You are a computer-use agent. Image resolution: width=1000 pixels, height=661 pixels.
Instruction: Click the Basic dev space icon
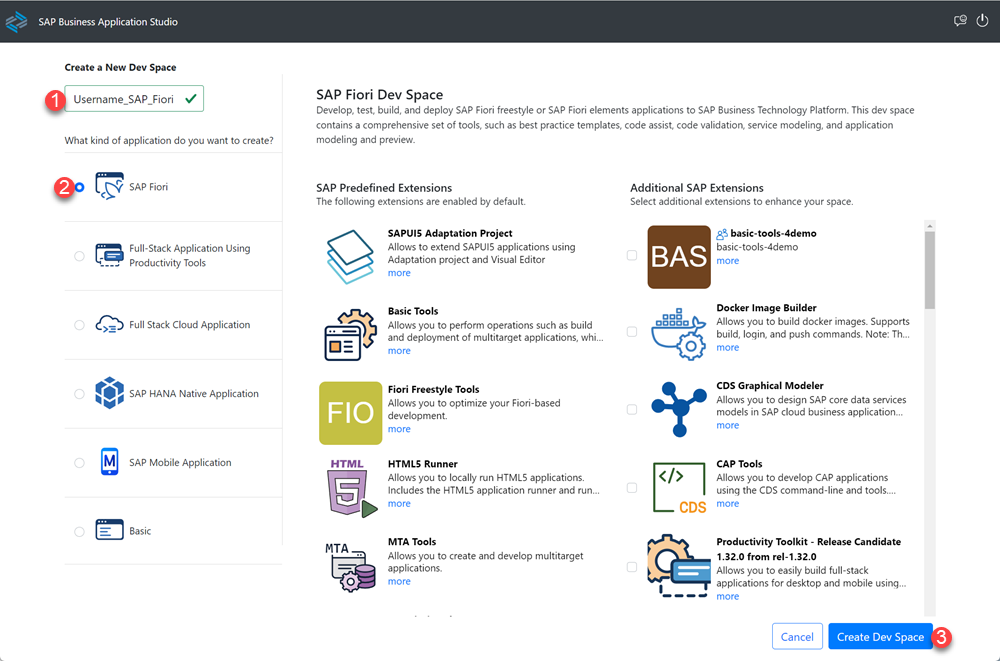tap(109, 530)
